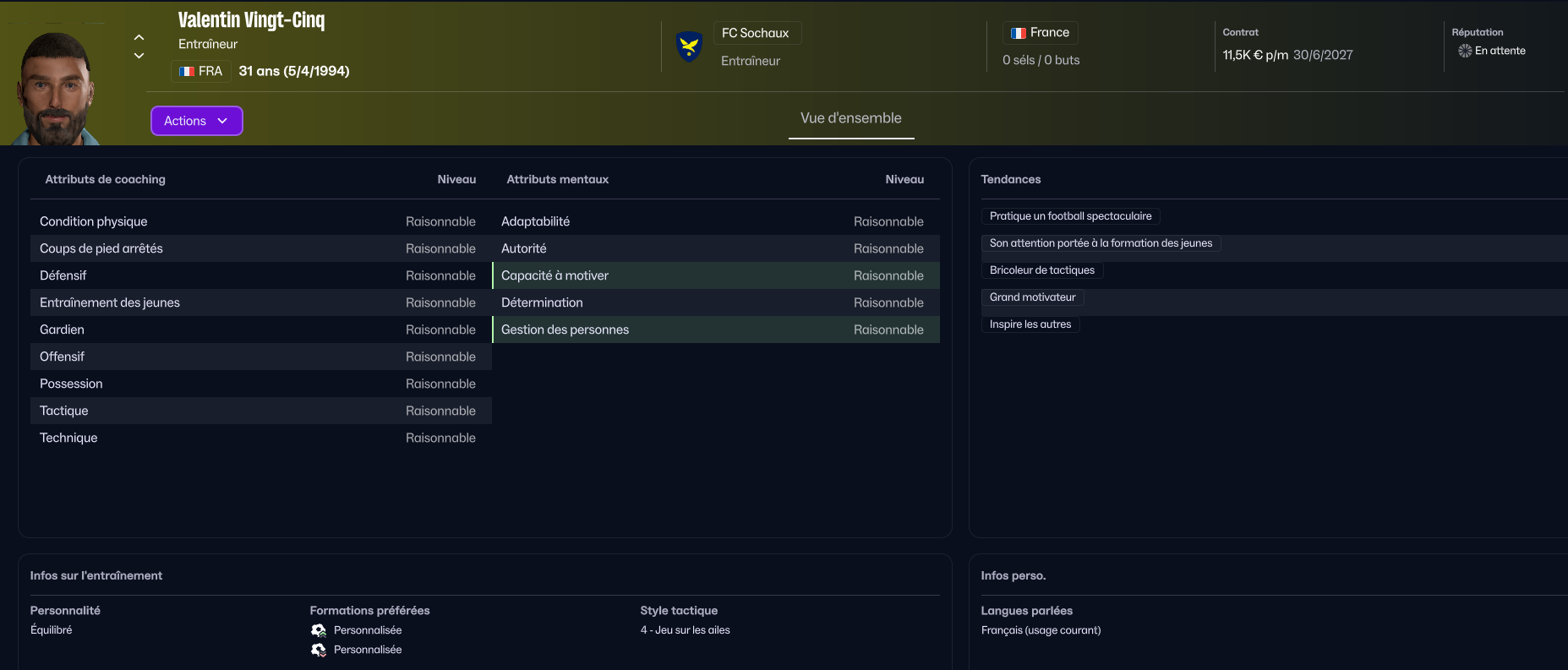Click the flag icon in the France button
Screen dimensions: 1568x670
(1019, 33)
